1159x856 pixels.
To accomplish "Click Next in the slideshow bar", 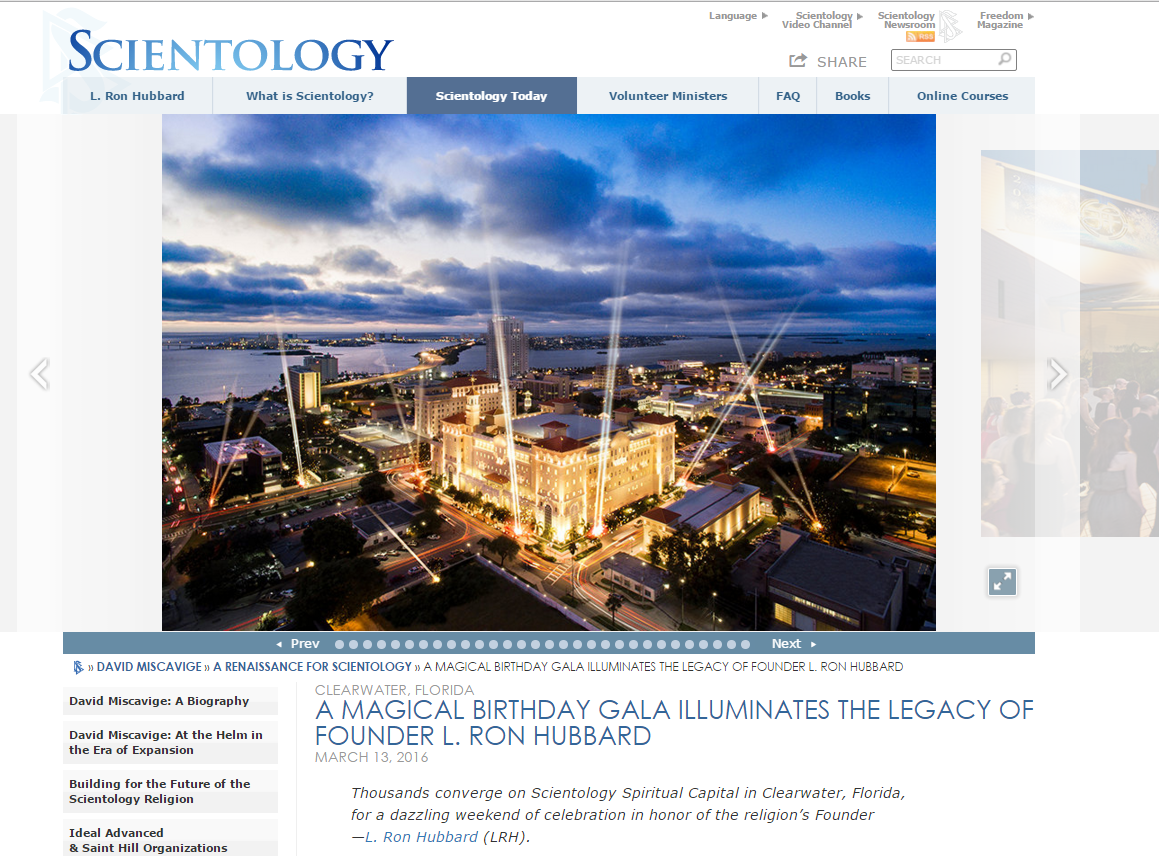I will pyautogui.click(x=786, y=644).
